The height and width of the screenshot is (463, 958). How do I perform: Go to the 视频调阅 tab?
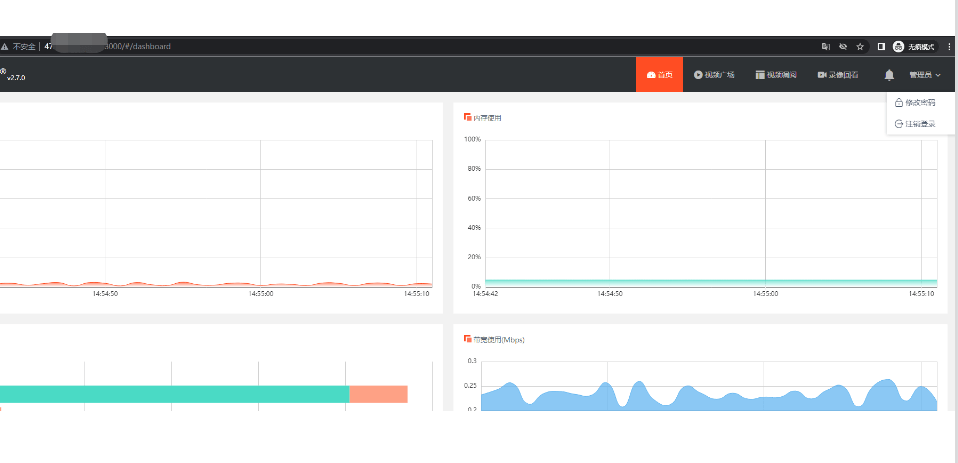click(776, 75)
